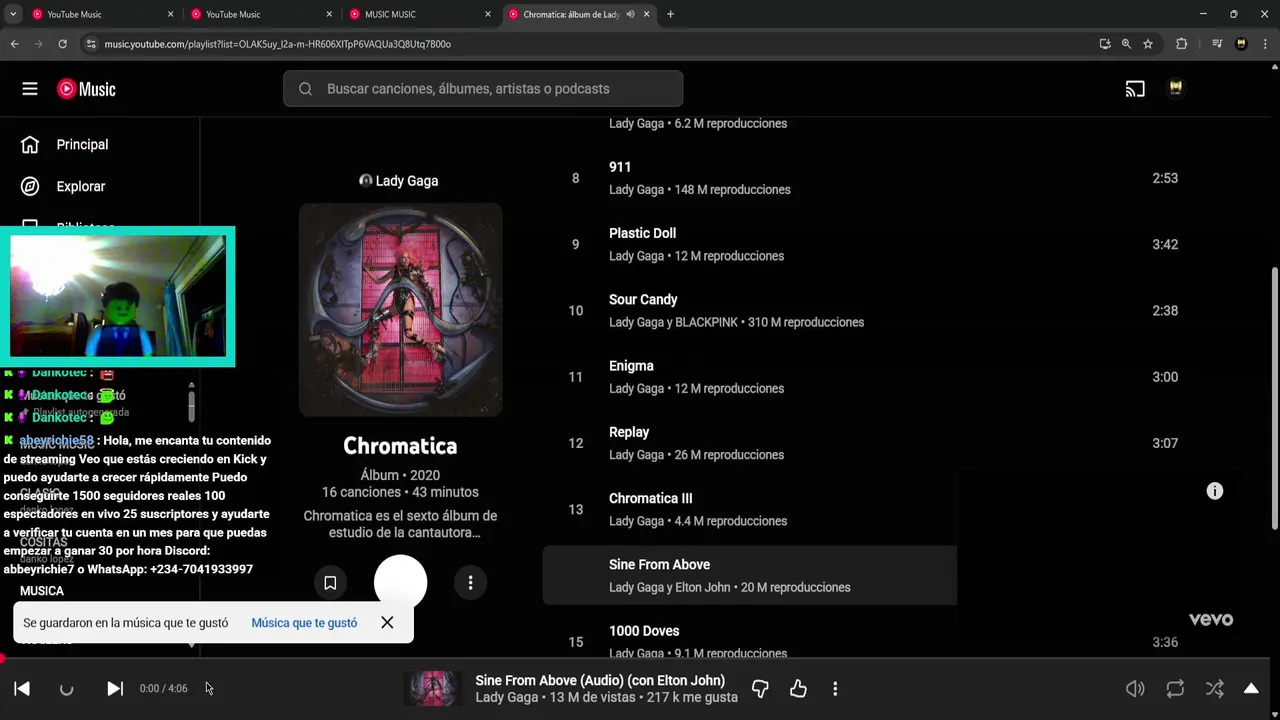Save Chromatica album to library

pyautogui.click(x=330, y=583)
